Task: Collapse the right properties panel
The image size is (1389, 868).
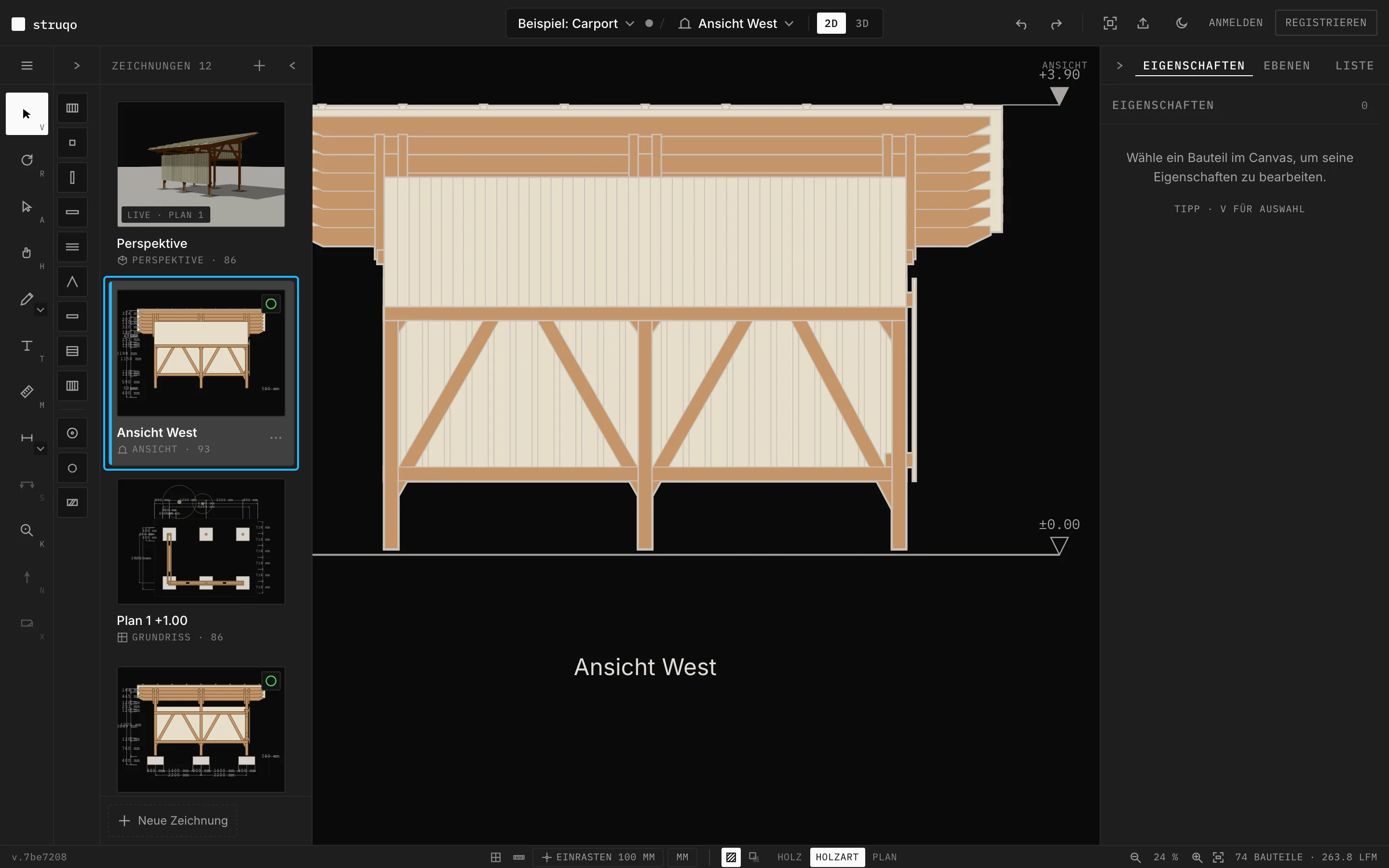Action: point(1120,66)
